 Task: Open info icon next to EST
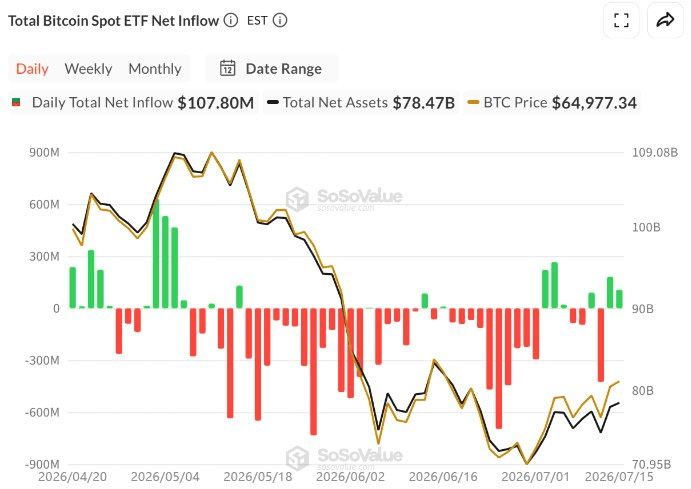point(280,20)
